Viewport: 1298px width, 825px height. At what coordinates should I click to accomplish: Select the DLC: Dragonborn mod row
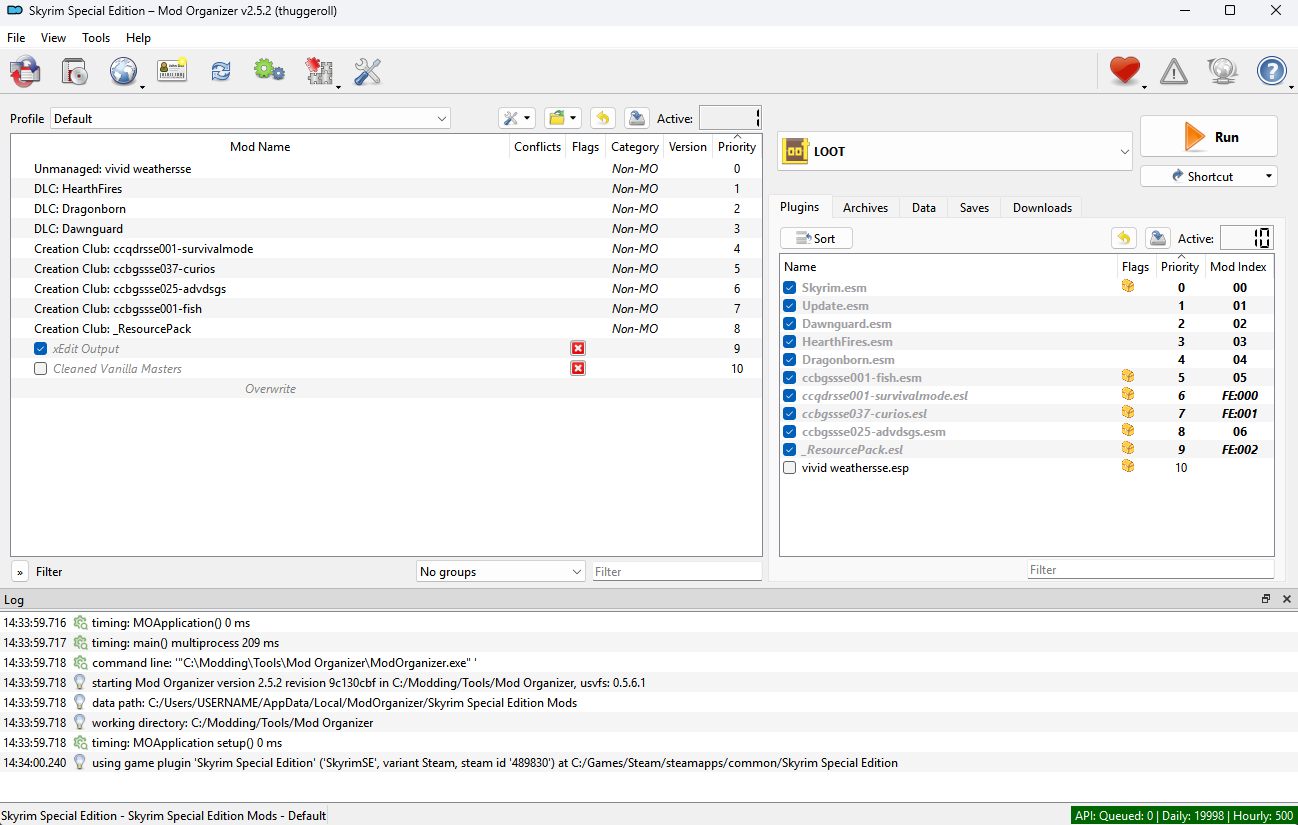click(x=386, y=209)
